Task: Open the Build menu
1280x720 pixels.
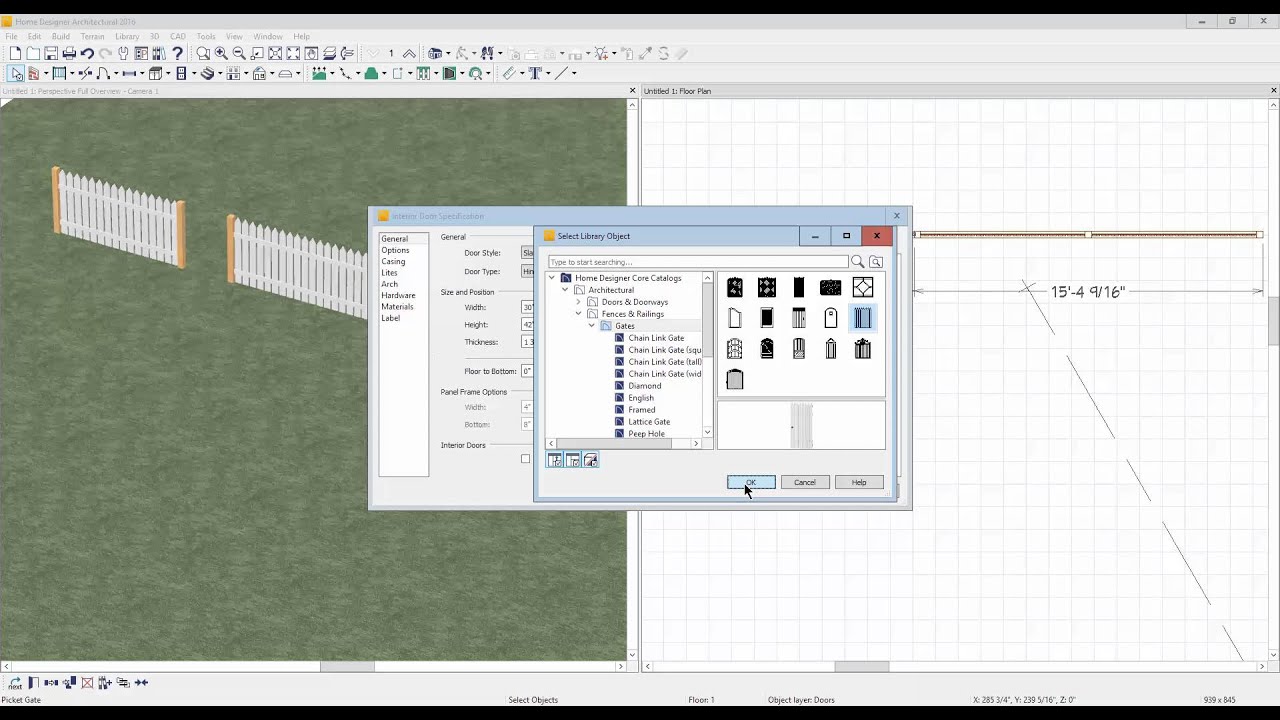Action: pos(61,36)
